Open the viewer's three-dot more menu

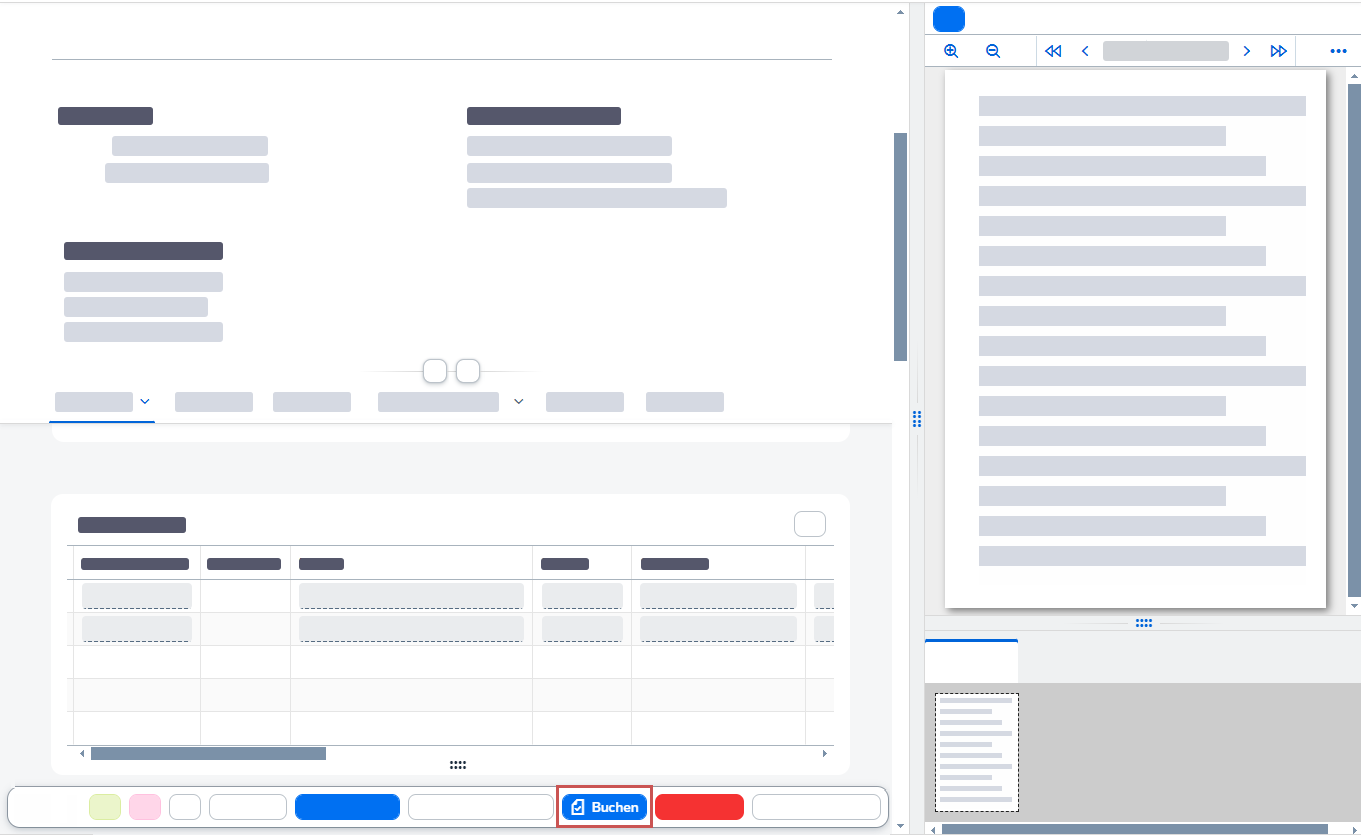1338,51
